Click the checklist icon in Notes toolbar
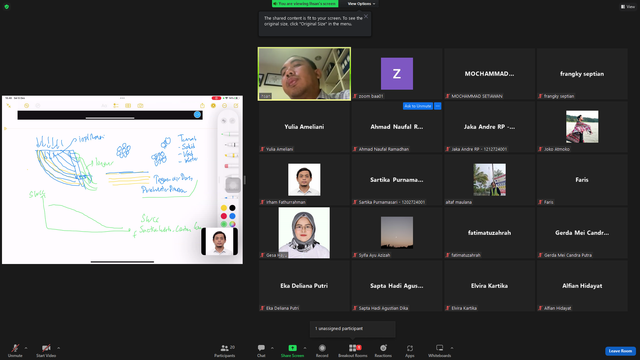The height and width of the screenshot is (360, 640). point(116,106)
